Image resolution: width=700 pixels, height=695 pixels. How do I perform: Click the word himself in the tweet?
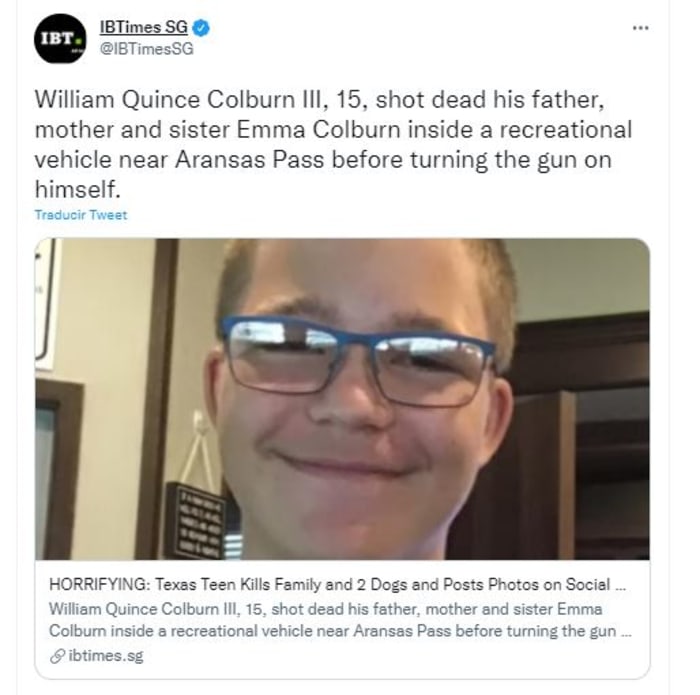pyautogui.click(x=77, y=189)
